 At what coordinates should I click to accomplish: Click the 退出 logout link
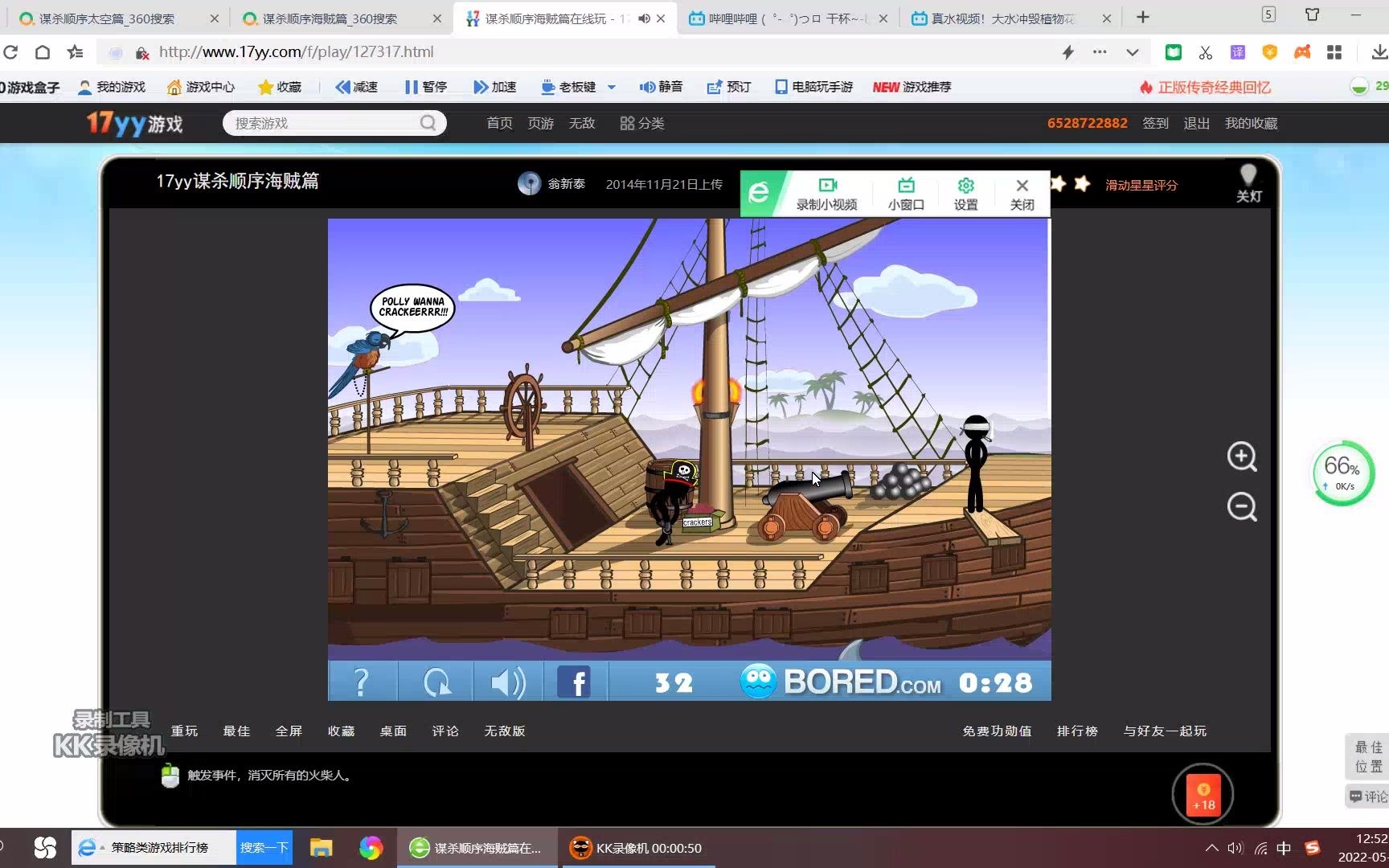tap(1196, 123)
